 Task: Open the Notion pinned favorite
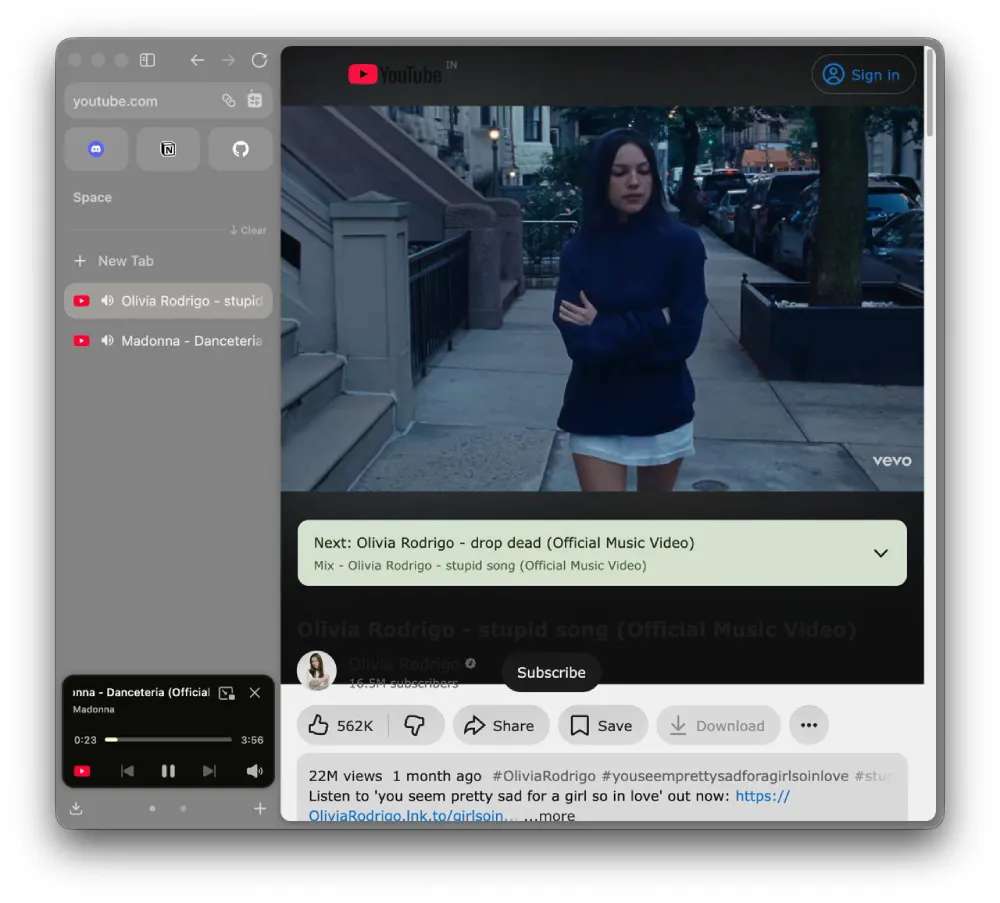coord(168,149)
